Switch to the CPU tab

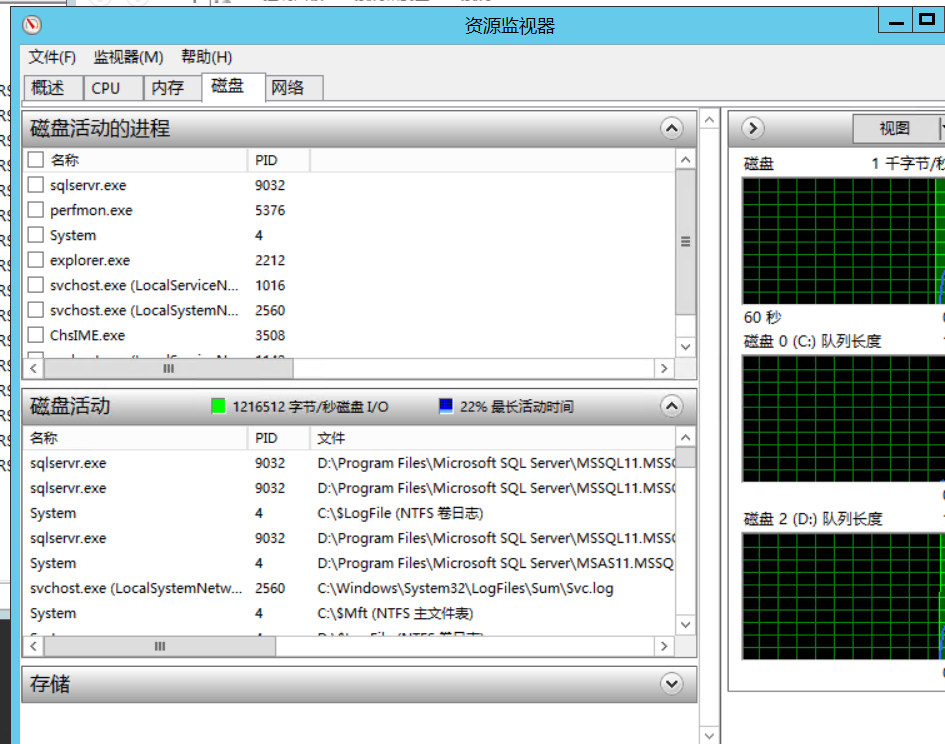[113, 88]
